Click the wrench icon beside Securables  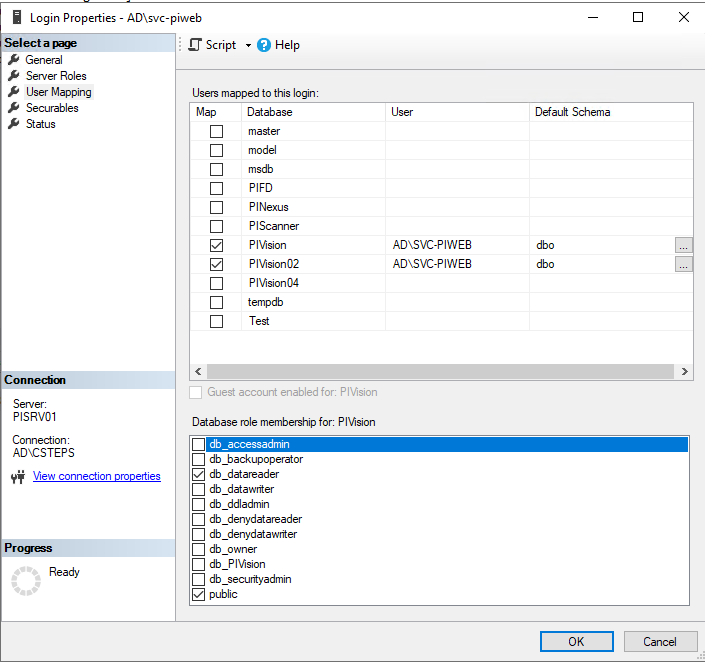[x=14, y=108]
